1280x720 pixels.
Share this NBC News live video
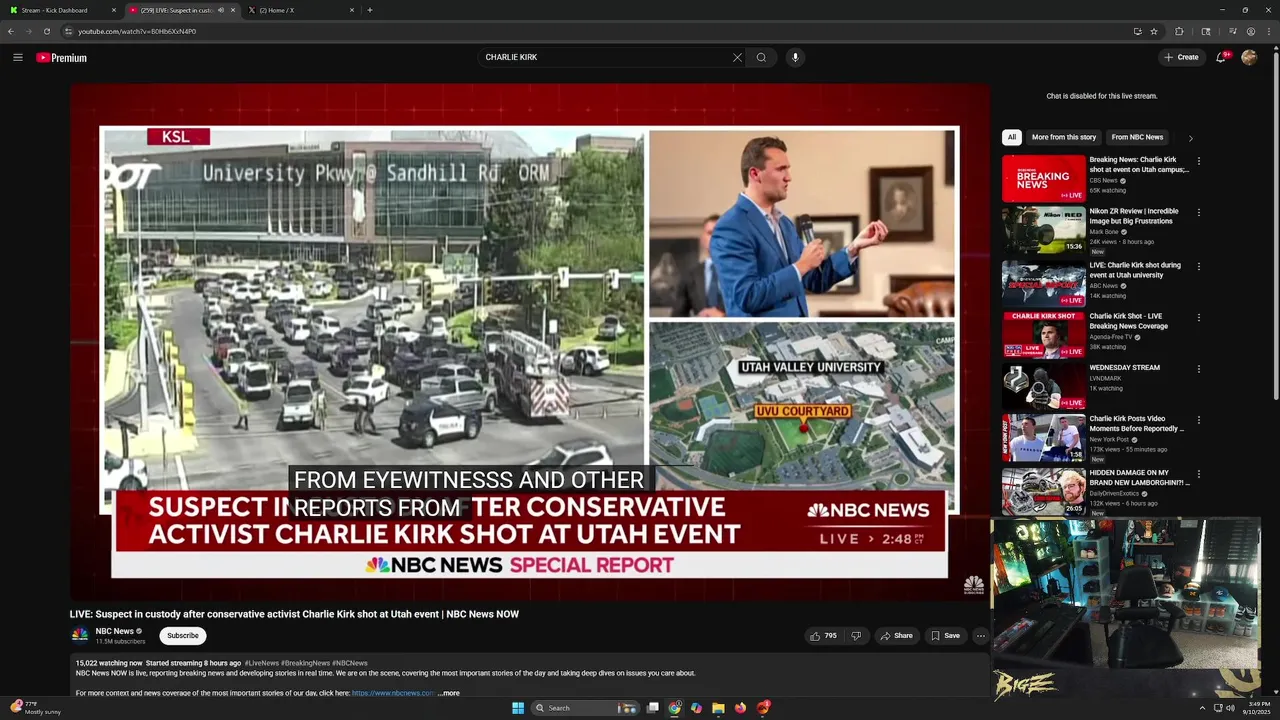(x=896, y=636)
